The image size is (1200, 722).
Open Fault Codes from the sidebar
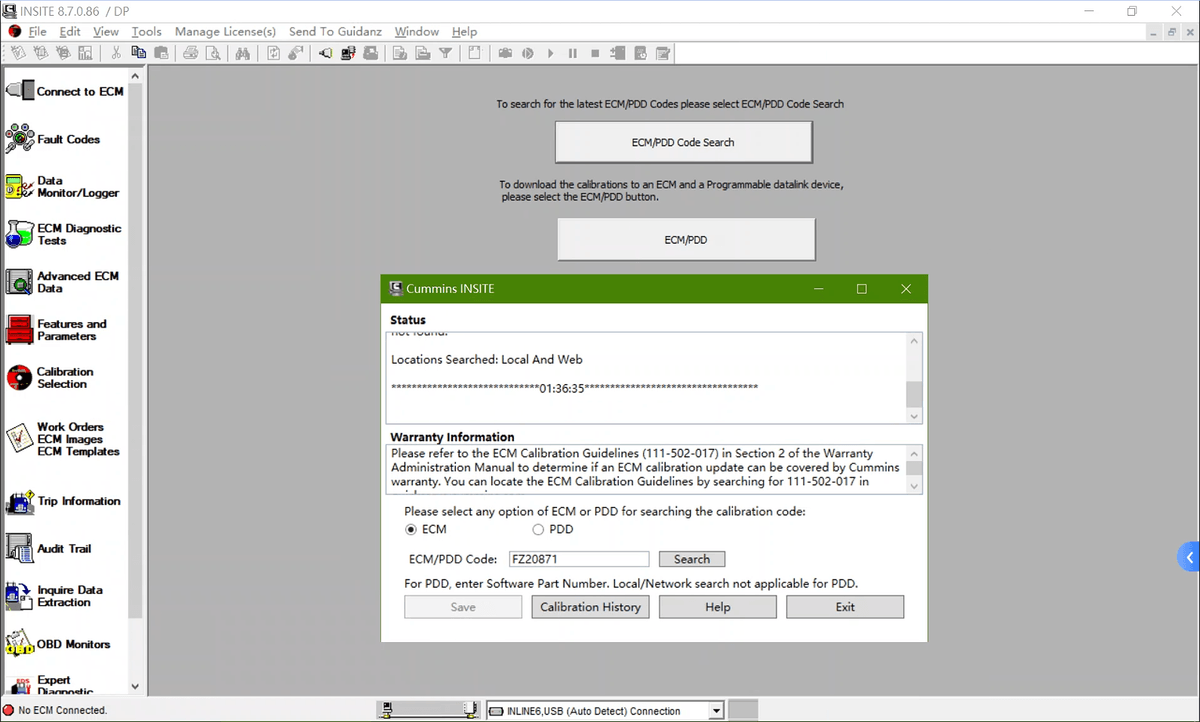(20, 139)
